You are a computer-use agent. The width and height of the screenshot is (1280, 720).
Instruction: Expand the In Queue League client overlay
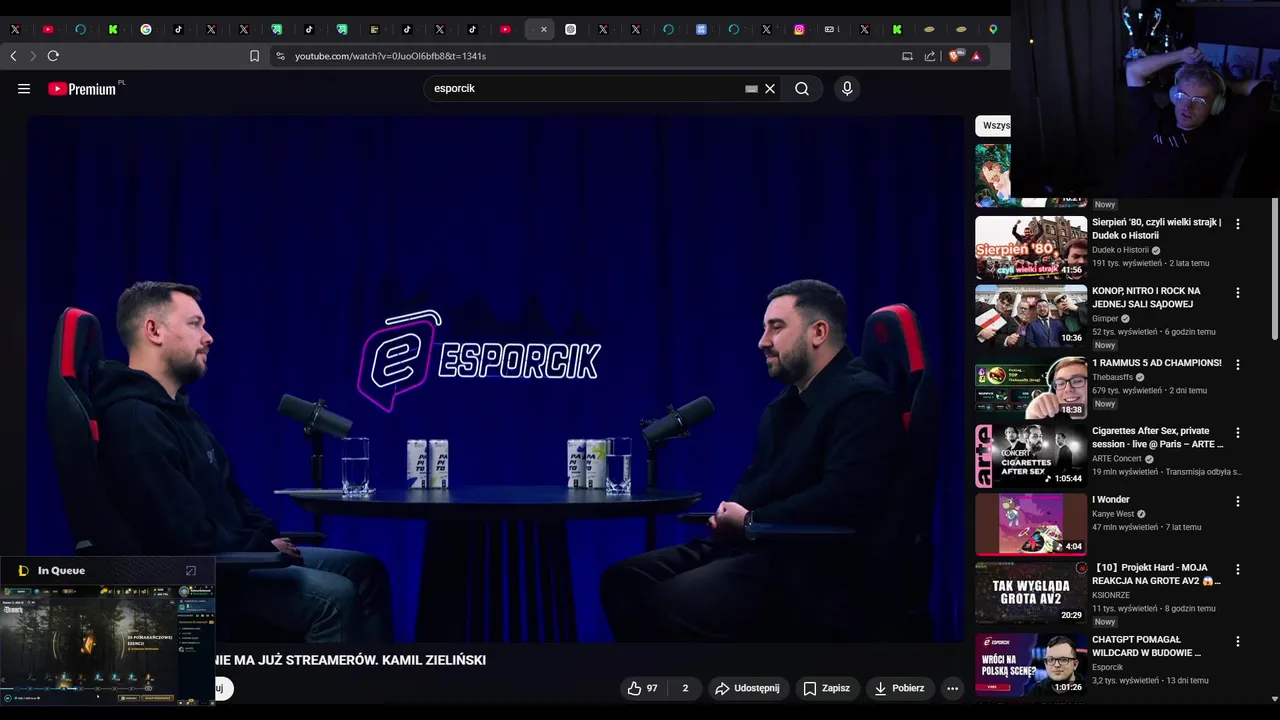click(x=191, y=571)
